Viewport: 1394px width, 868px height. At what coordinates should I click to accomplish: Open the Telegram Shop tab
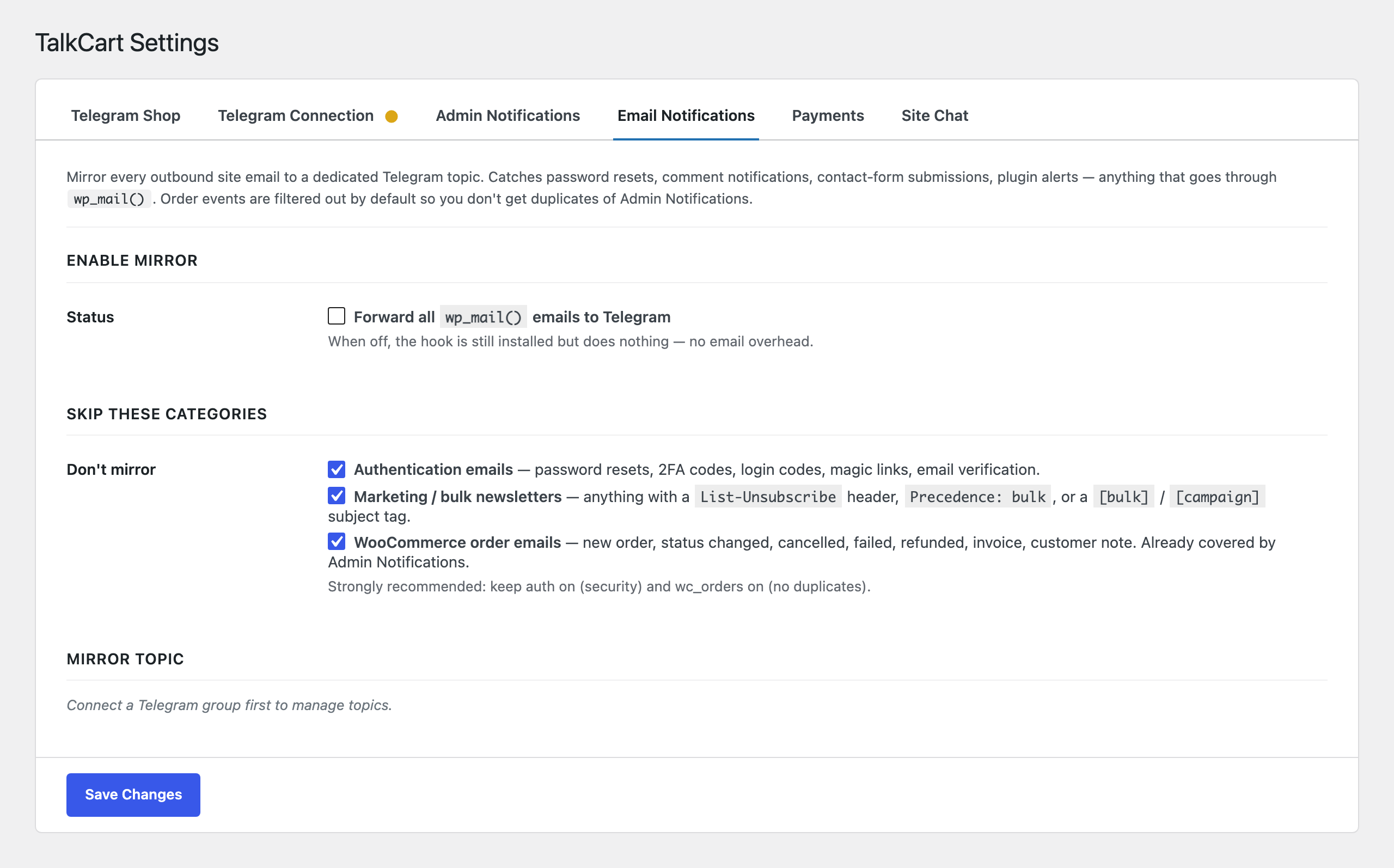point(126,115)
